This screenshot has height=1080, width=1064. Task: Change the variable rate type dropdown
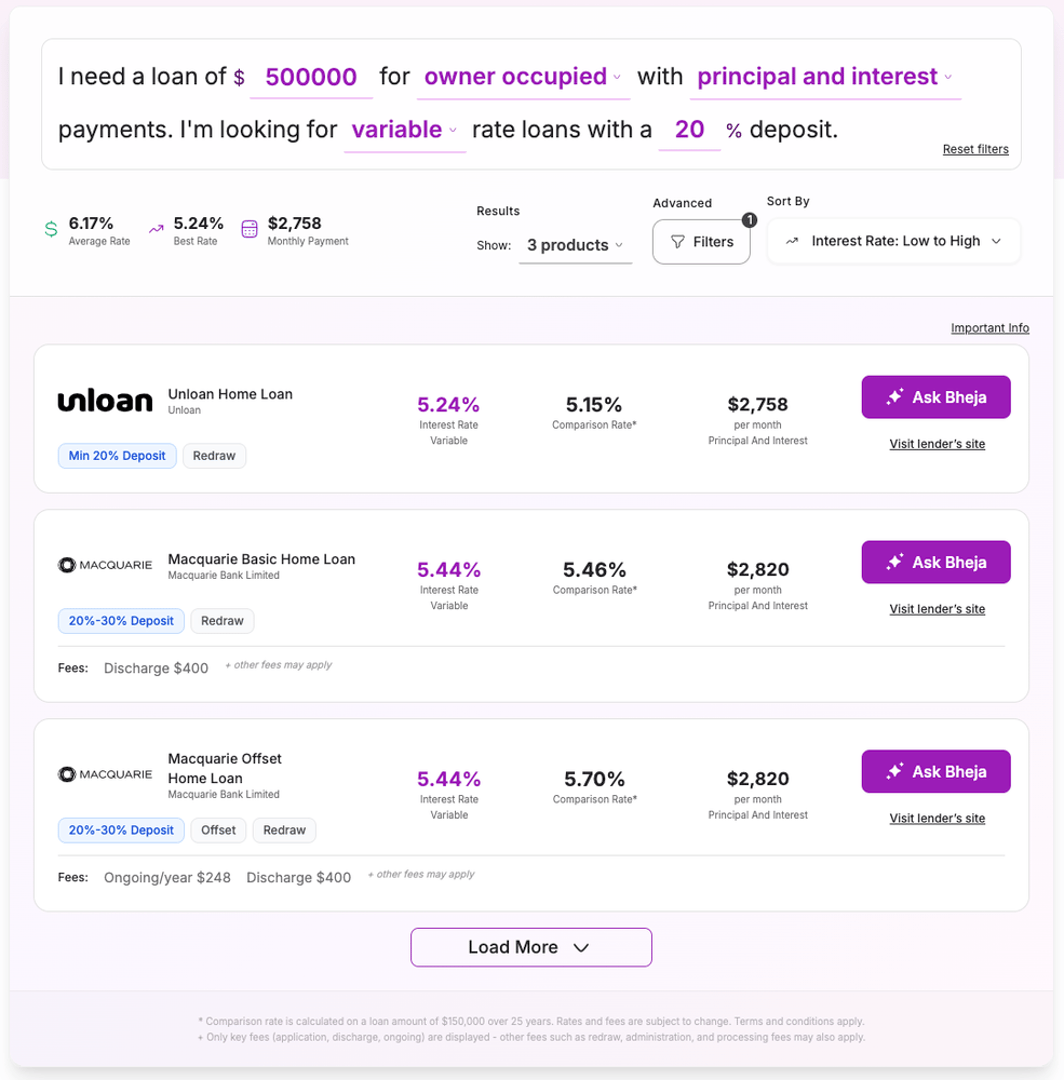point(404,129)
